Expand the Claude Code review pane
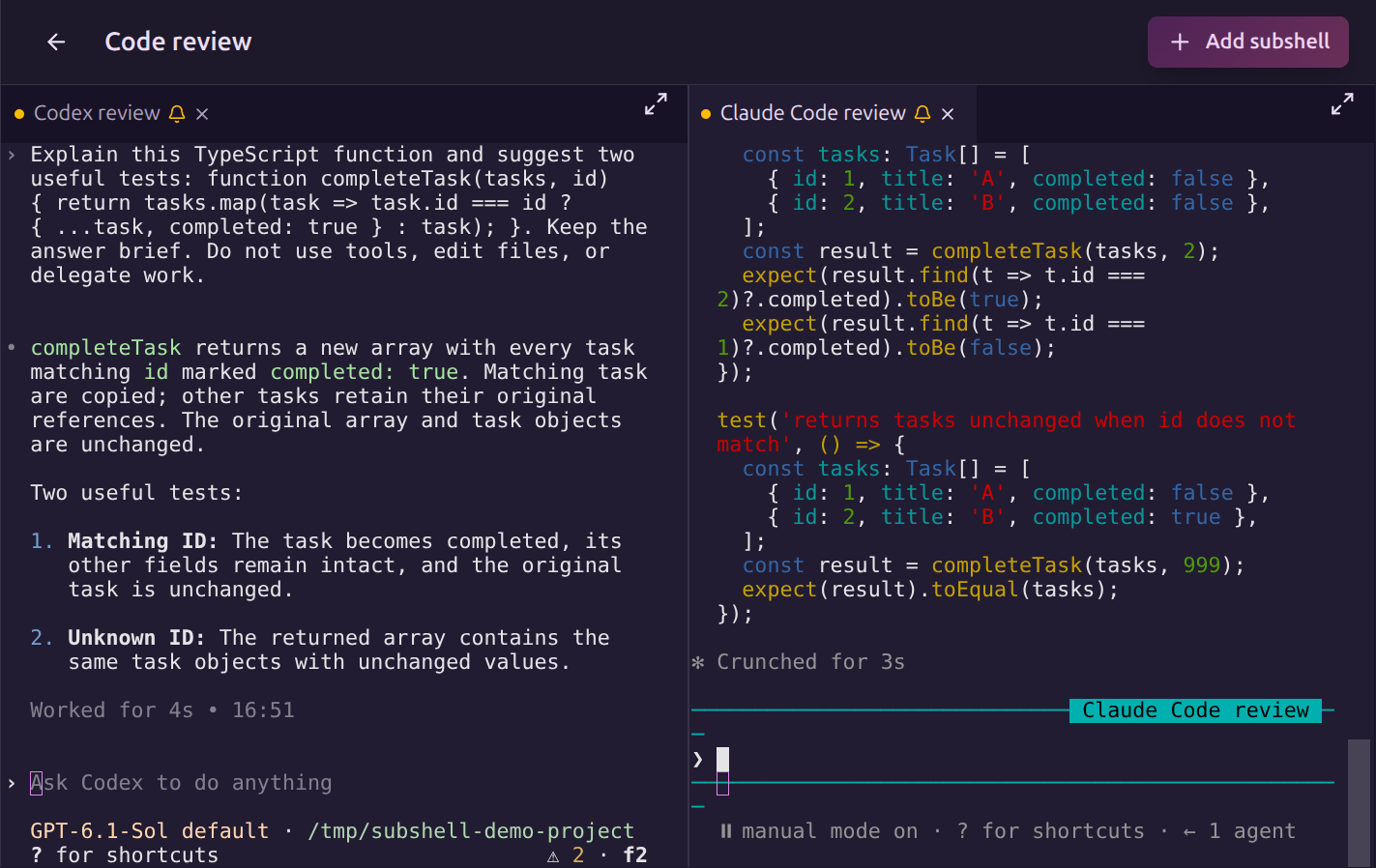This screenshot has height=868, width=1376. click(1342, 104)
